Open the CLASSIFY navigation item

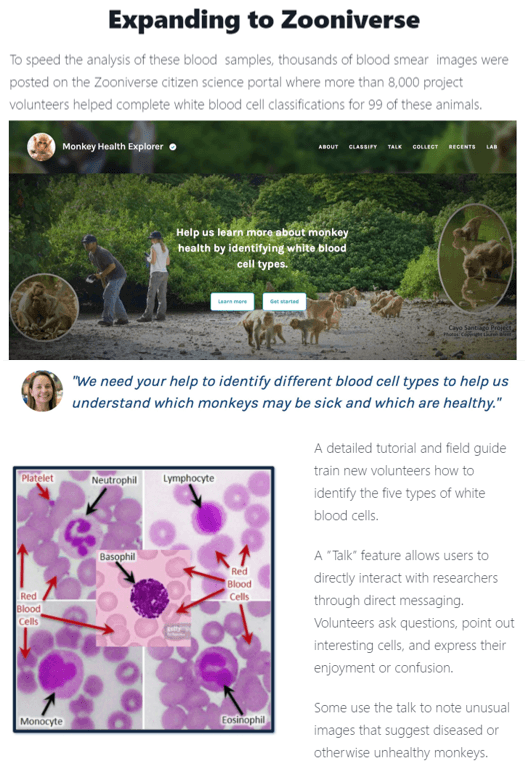coord(363,147)
